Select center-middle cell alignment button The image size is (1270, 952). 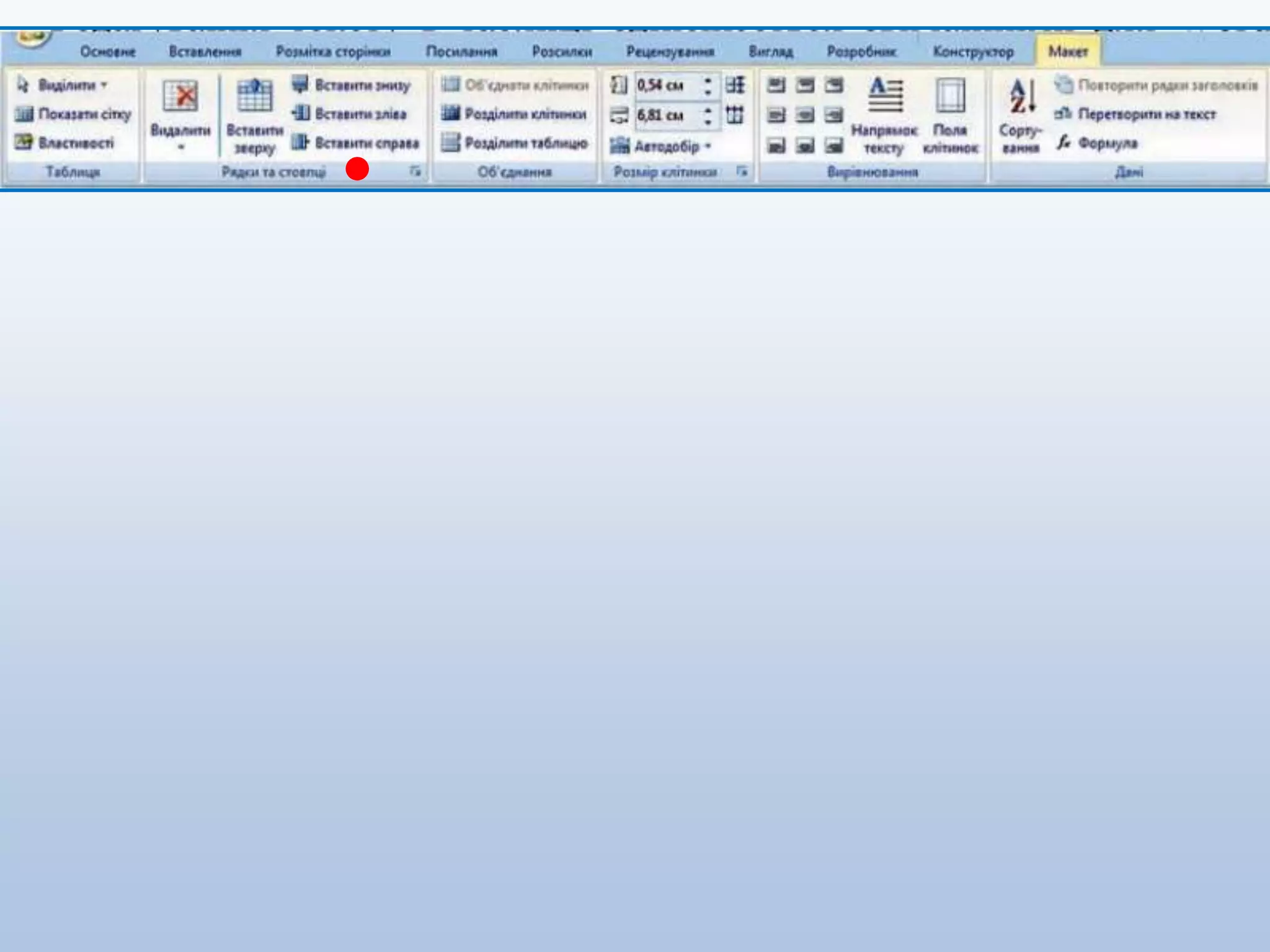click(x=805, y=115)
